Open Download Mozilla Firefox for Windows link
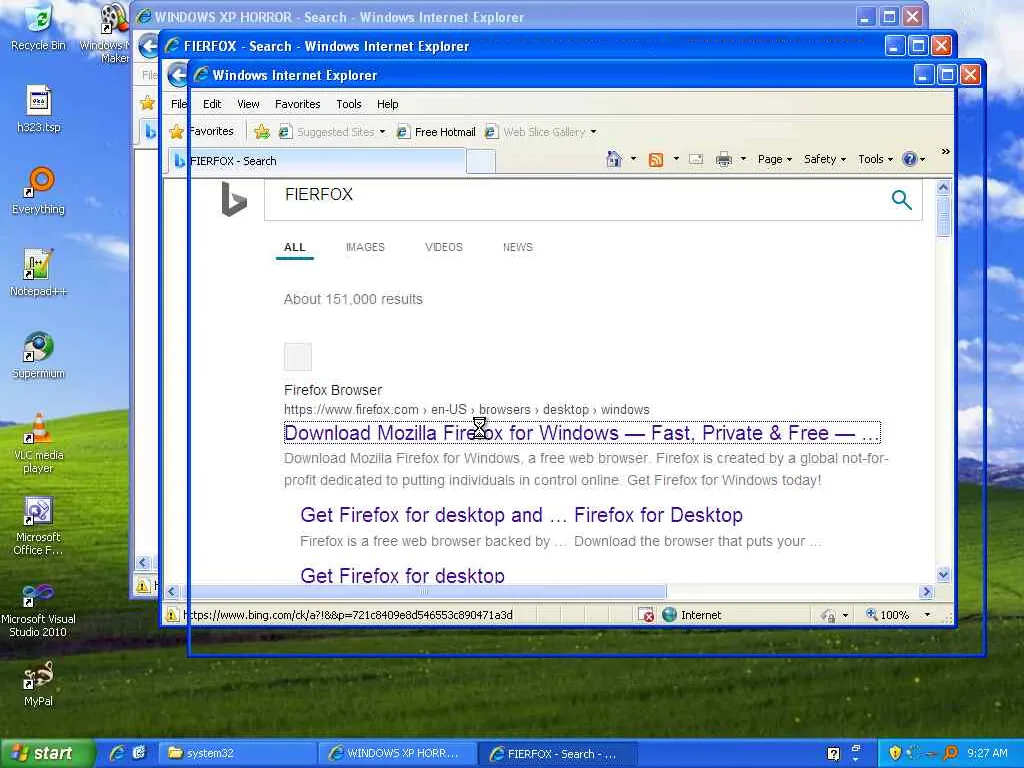1024x768 pixels. point(582,432)
